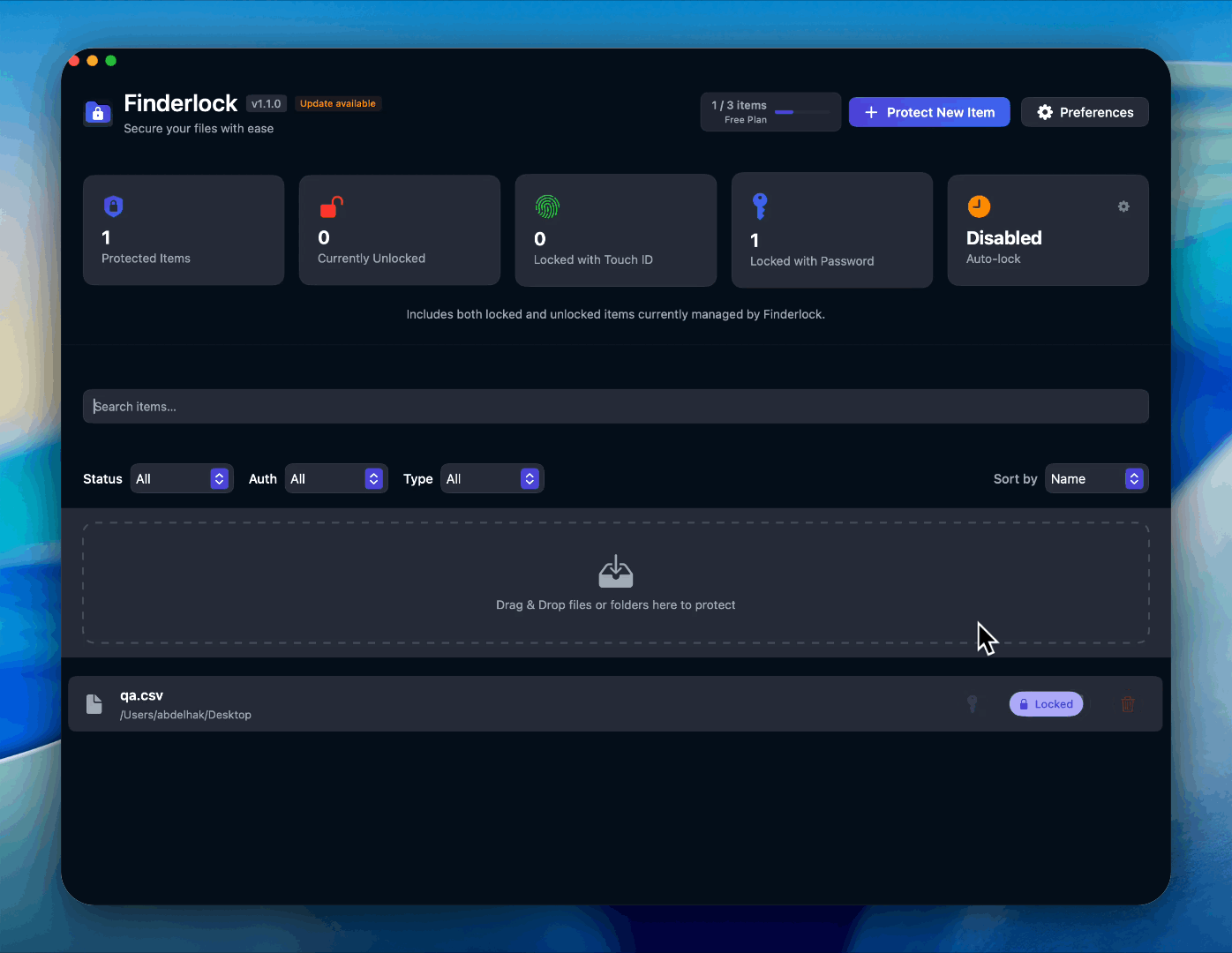
Task: Click the Disabled Auto-lock text
Action: click(1004, 238)
